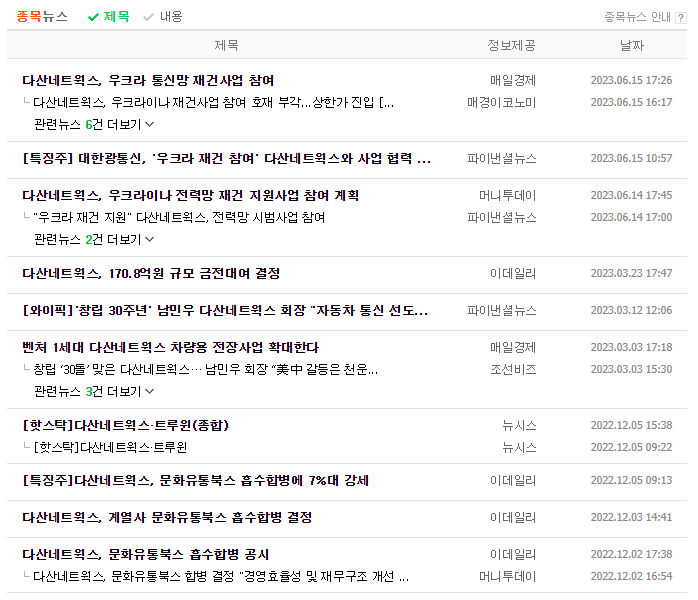Open sub-article 문화유통북스 합병 결정 "경영효율성 및 재무구조 개선
The width and height of the screenshot is (698, 600).
(x=221, y=577)
